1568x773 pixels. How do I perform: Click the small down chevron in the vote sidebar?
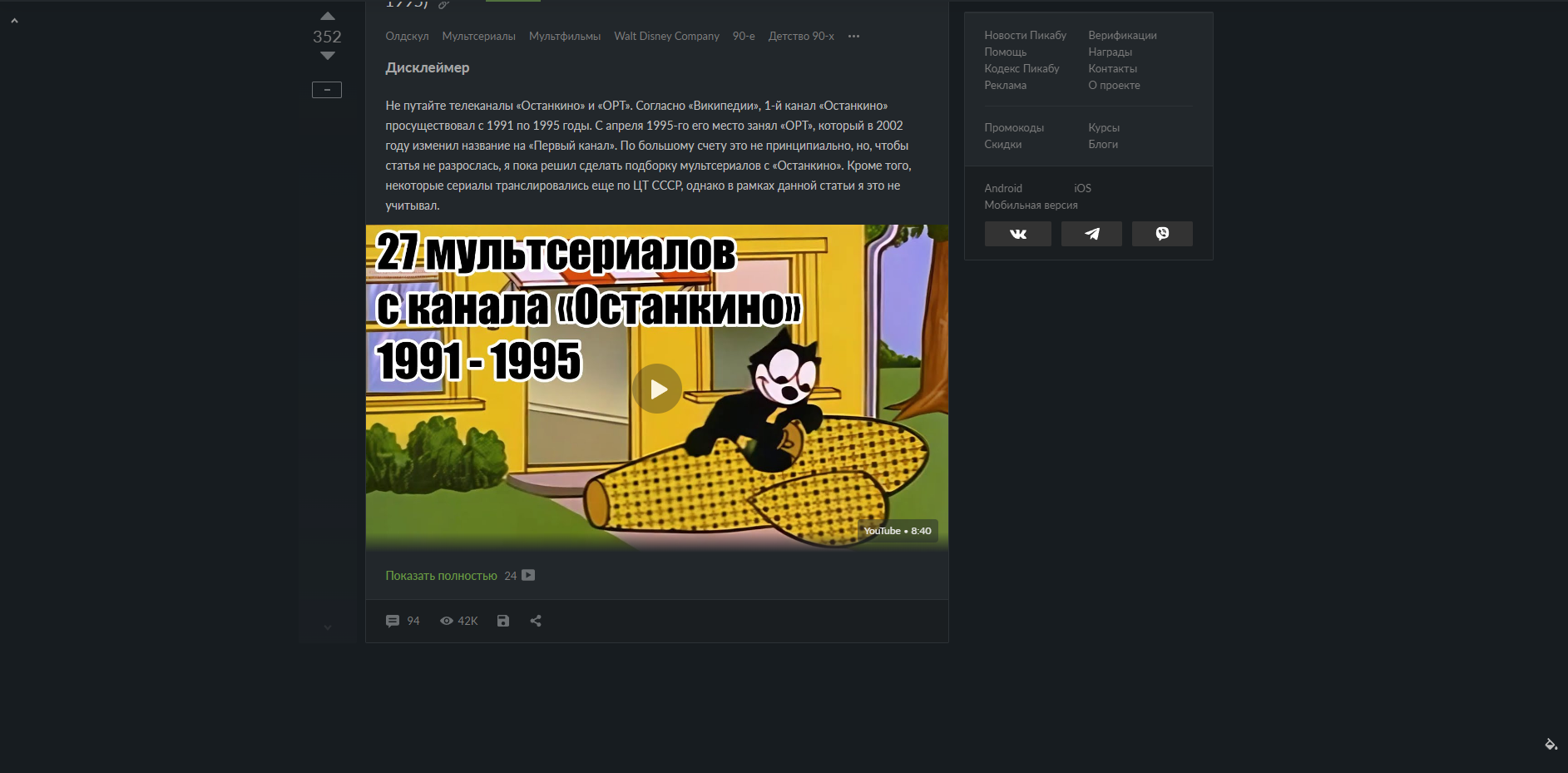click(328, 627)
